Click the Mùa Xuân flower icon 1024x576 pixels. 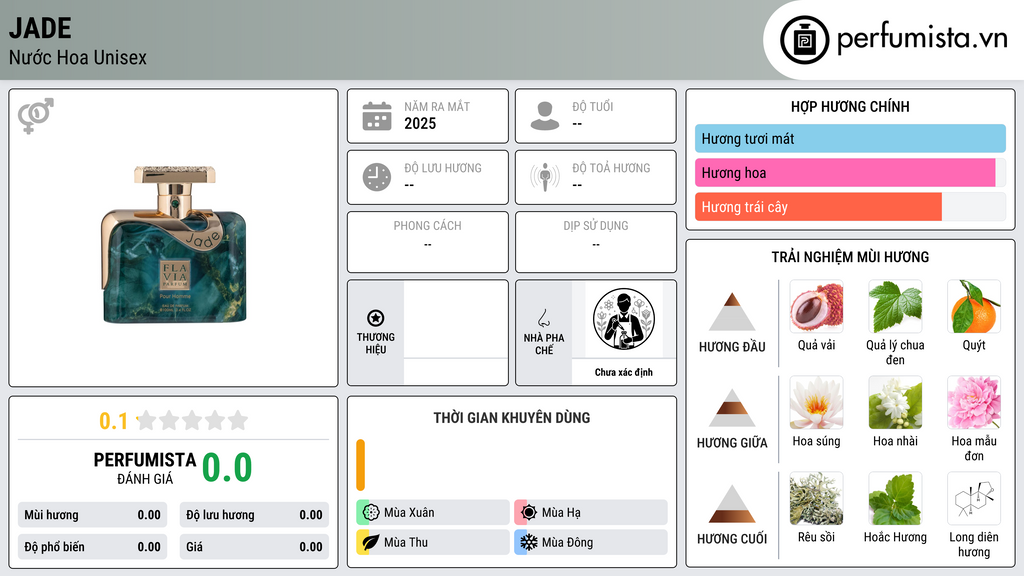point(371,513)
